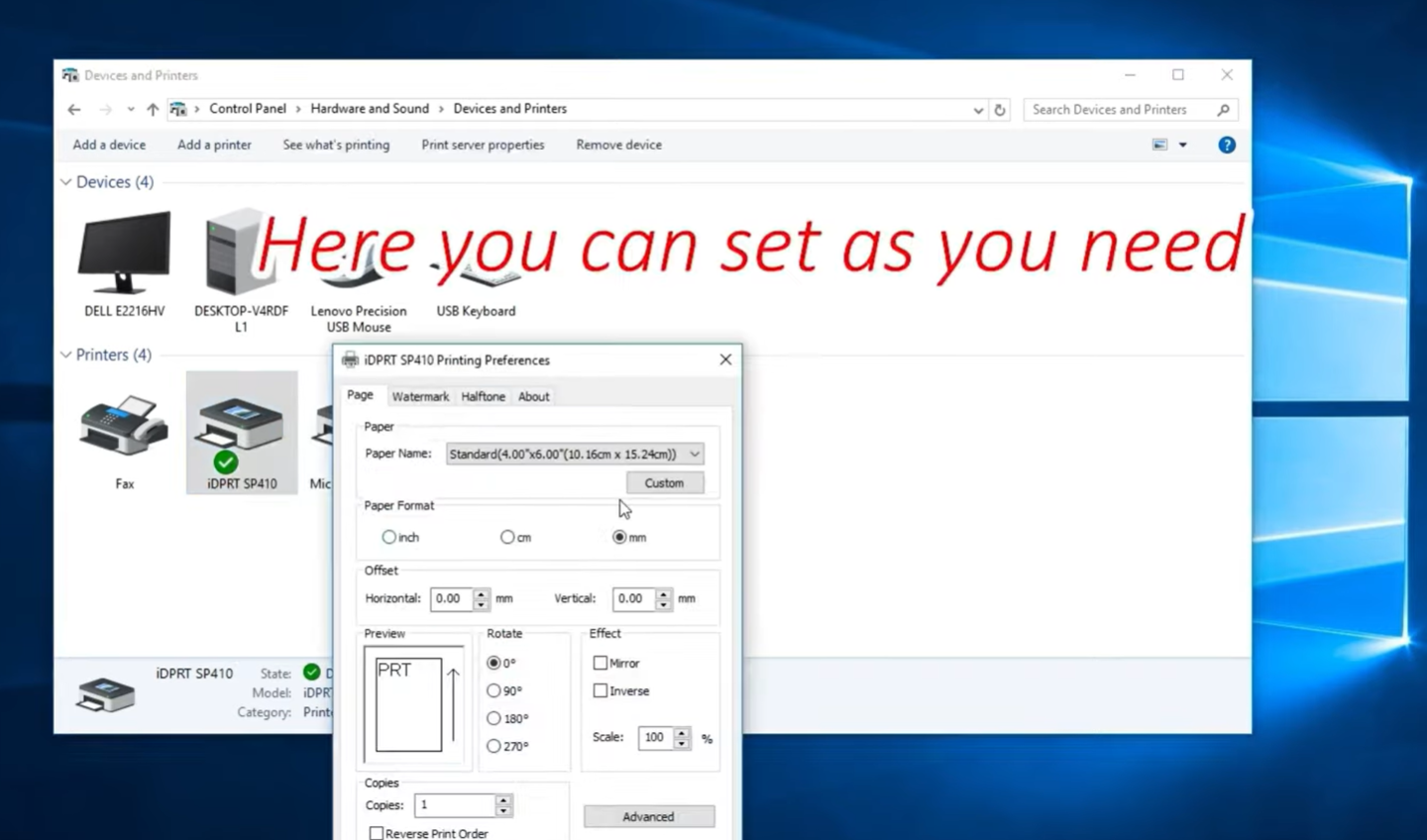Click the PRT page preview thumbnail
This screenshot has width=1427, height=840.
(x=409, y=704)
